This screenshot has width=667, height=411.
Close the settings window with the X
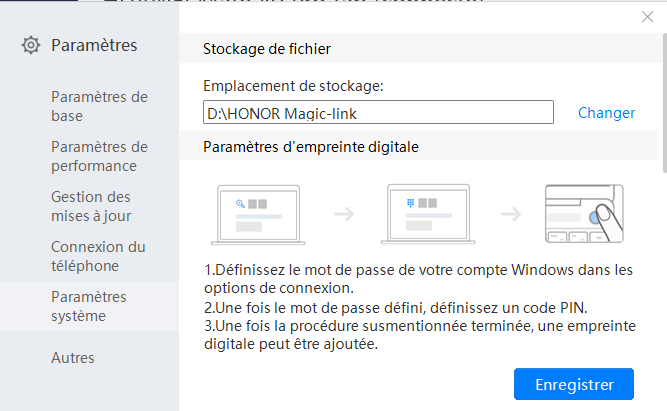click(x=647, y=16)
